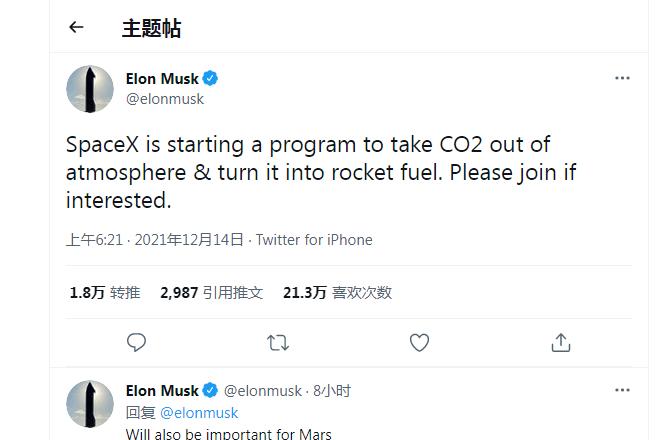This screenshot has height=440, width=672.
Task: Retweet using the arrows icon
Action: pyautogui.click(x=278, y=343)
